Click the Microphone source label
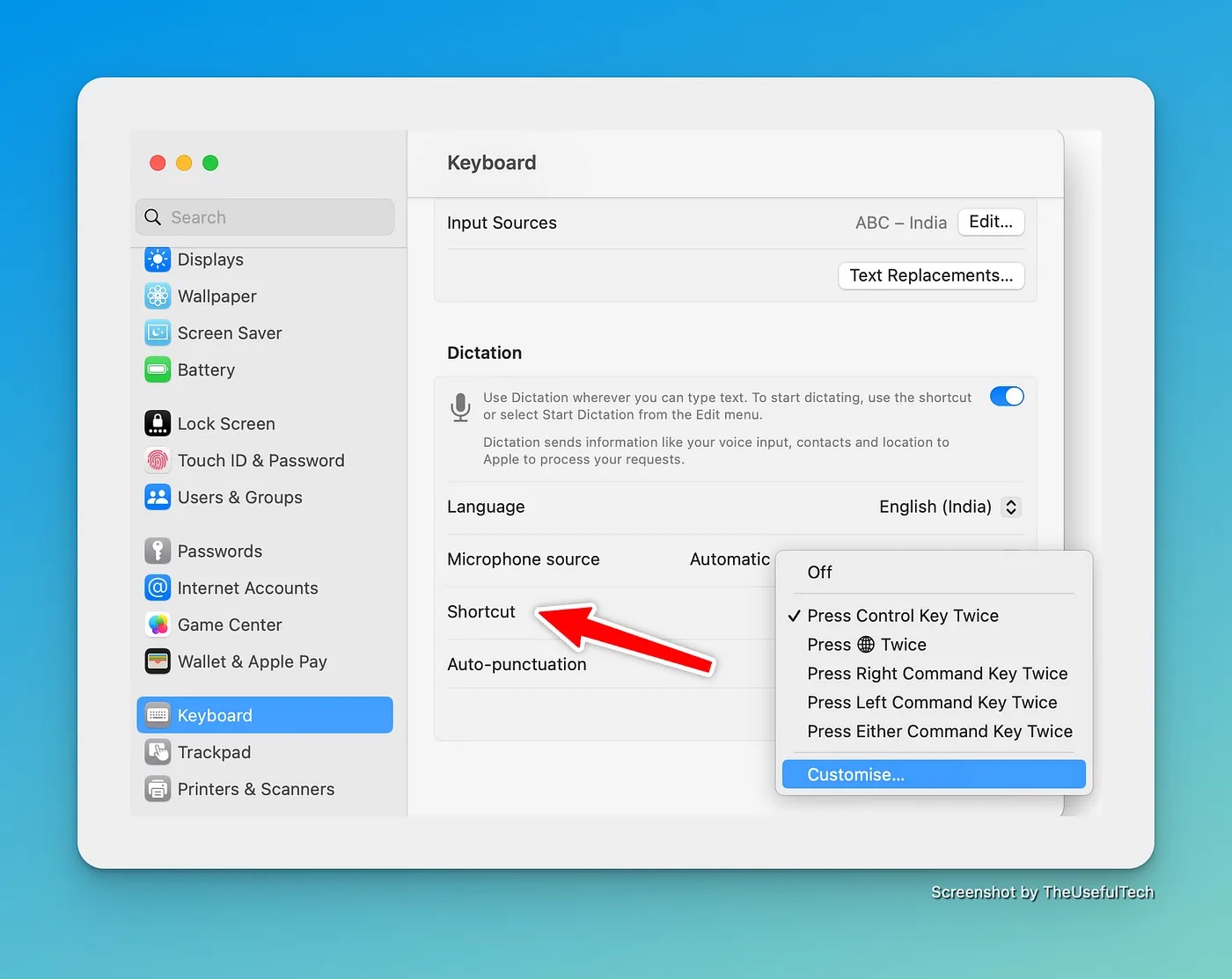 (x=524, y=559)
